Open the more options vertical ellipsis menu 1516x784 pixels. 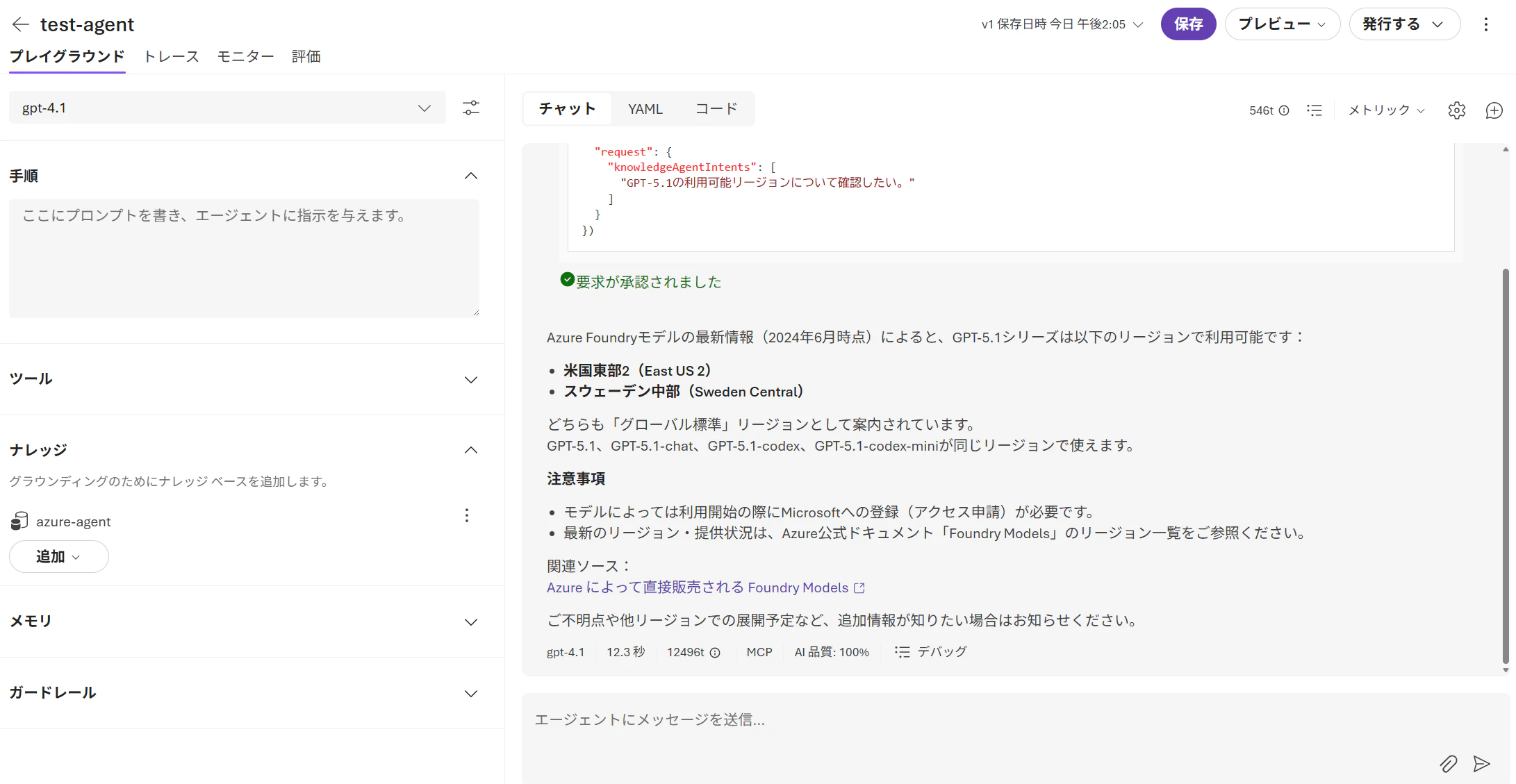1486,24
